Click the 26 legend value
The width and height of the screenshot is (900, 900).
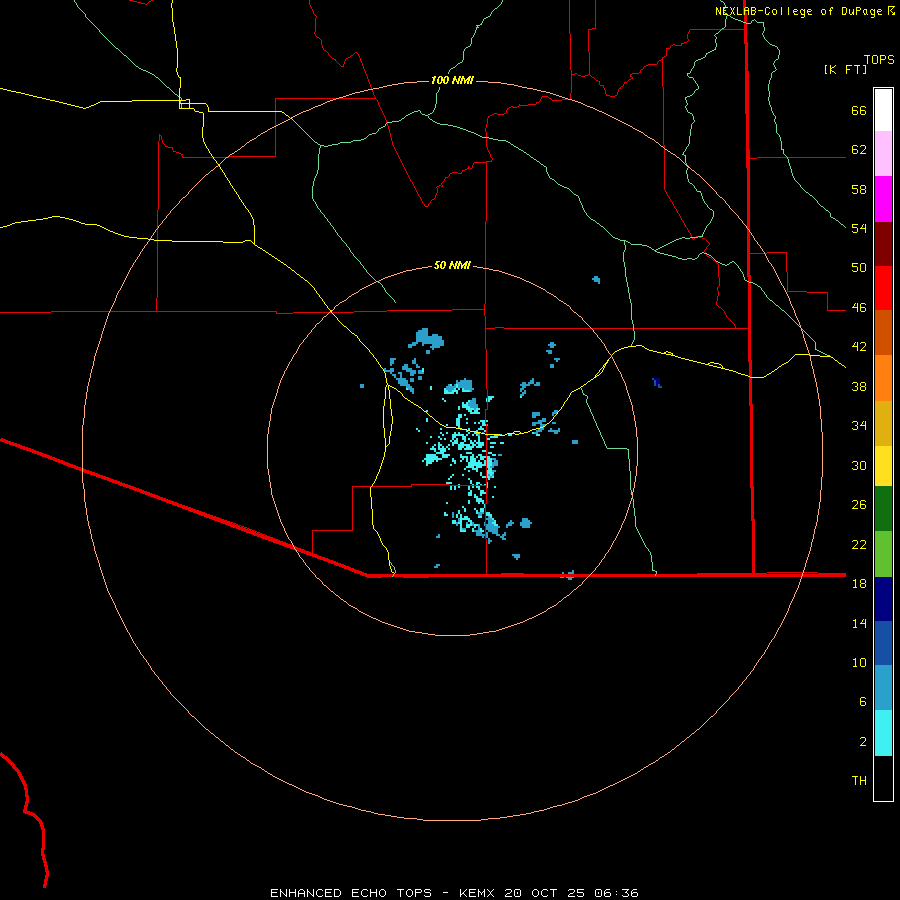tap(859, 505)
